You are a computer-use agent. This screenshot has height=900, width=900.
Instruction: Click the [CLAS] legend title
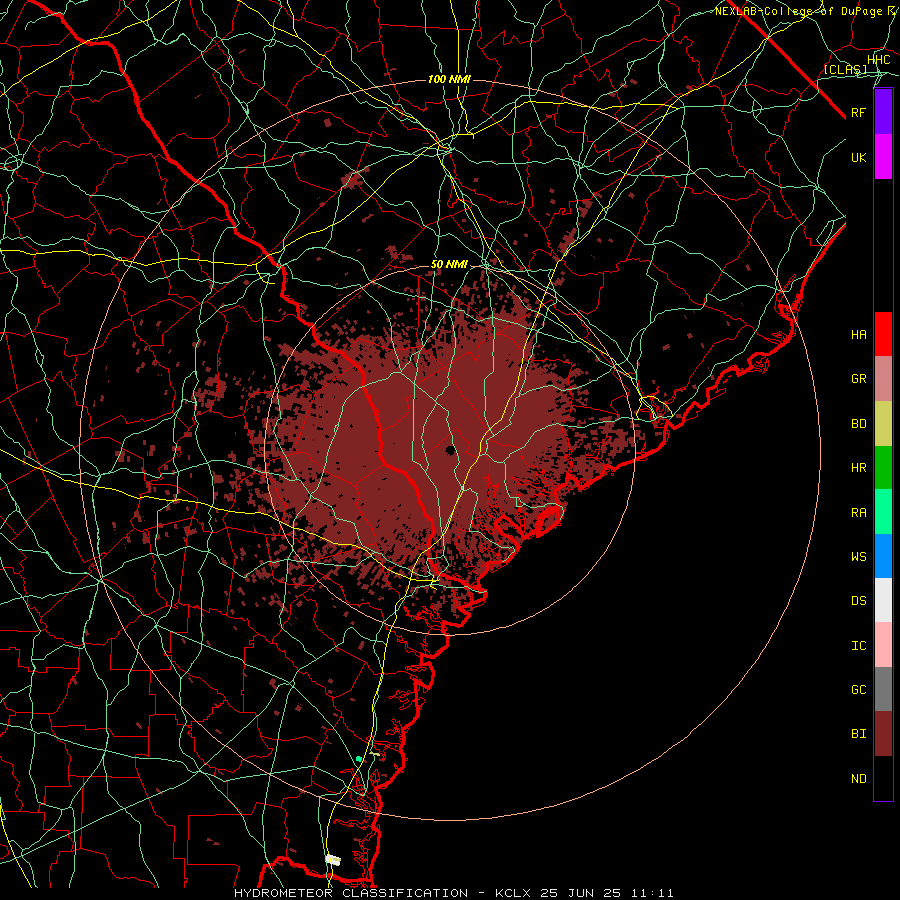[x=845, y=70]
